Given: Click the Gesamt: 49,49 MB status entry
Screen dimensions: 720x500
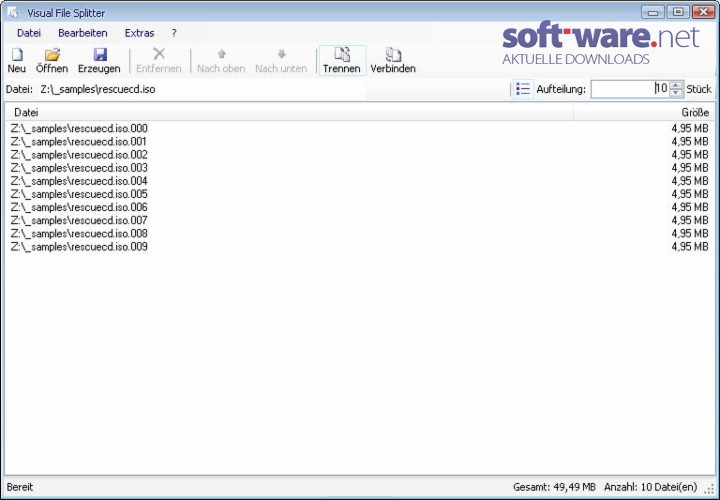Looking at the screenshot, I should coord(554,487).
